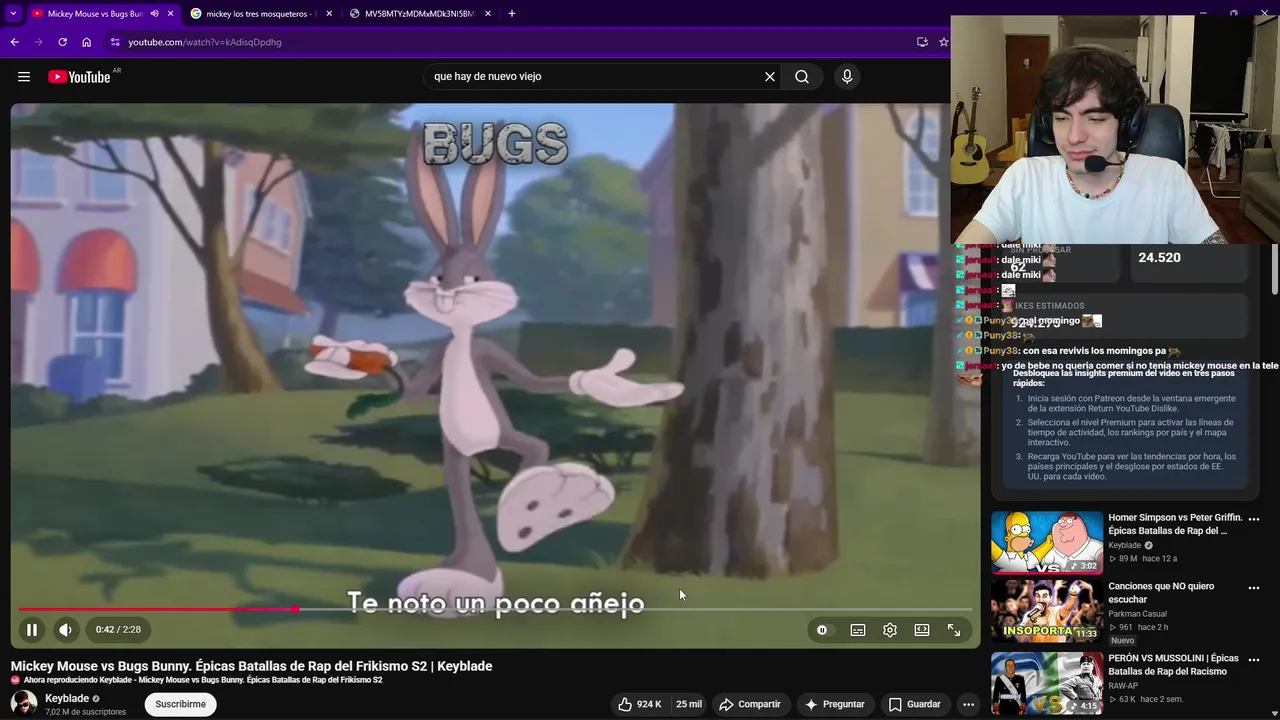Open options for Homer Simpson vs Peter Griffin
Viewport: 1280px width, 720px height.
(x=1254, y=519)
